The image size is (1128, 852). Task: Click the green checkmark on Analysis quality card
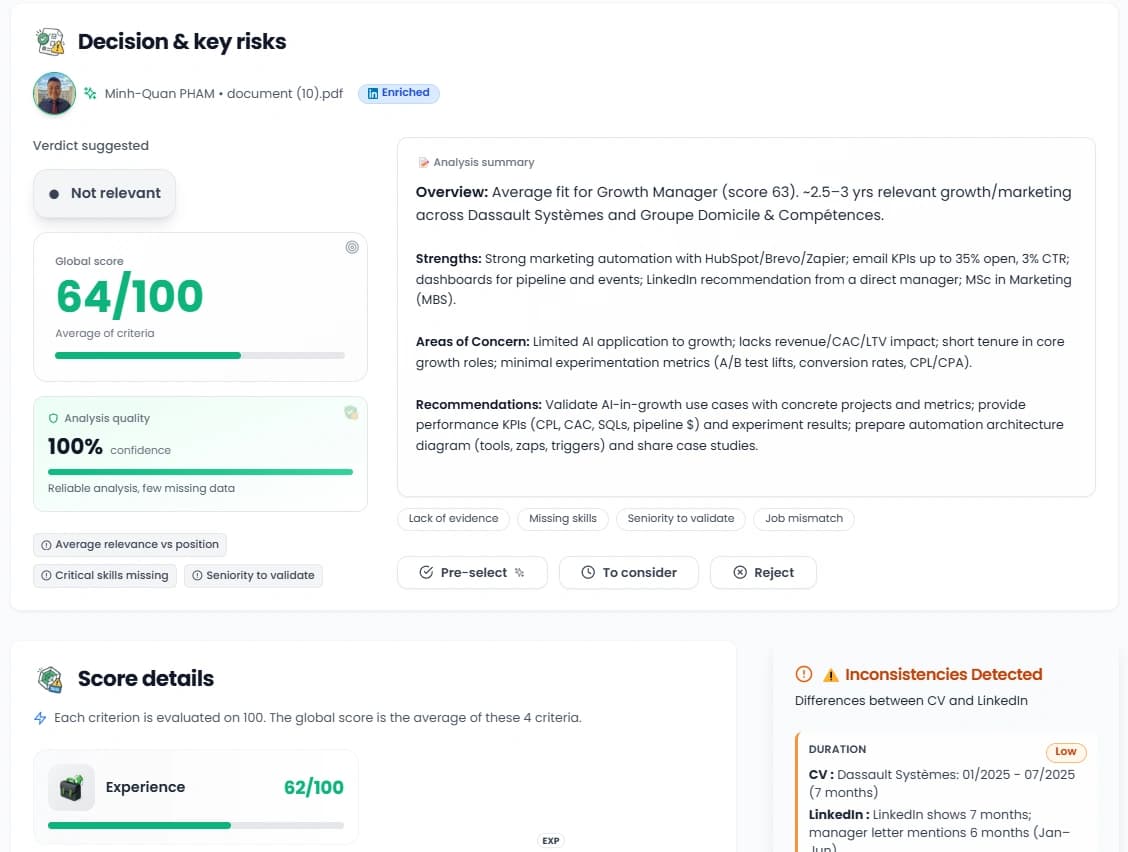click(x=351, y=412)
